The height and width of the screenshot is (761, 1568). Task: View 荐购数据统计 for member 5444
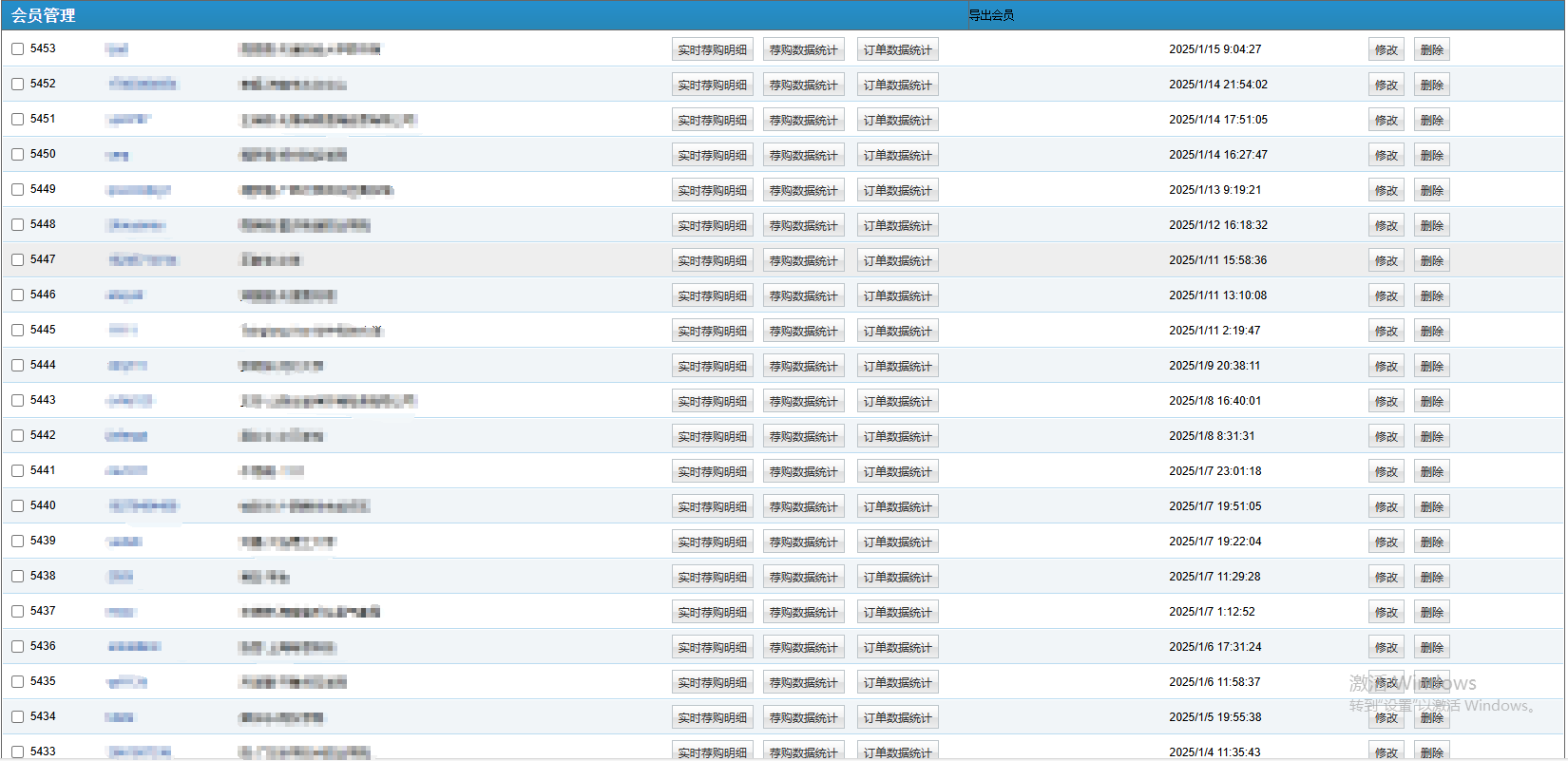click(x=803, y=367)
